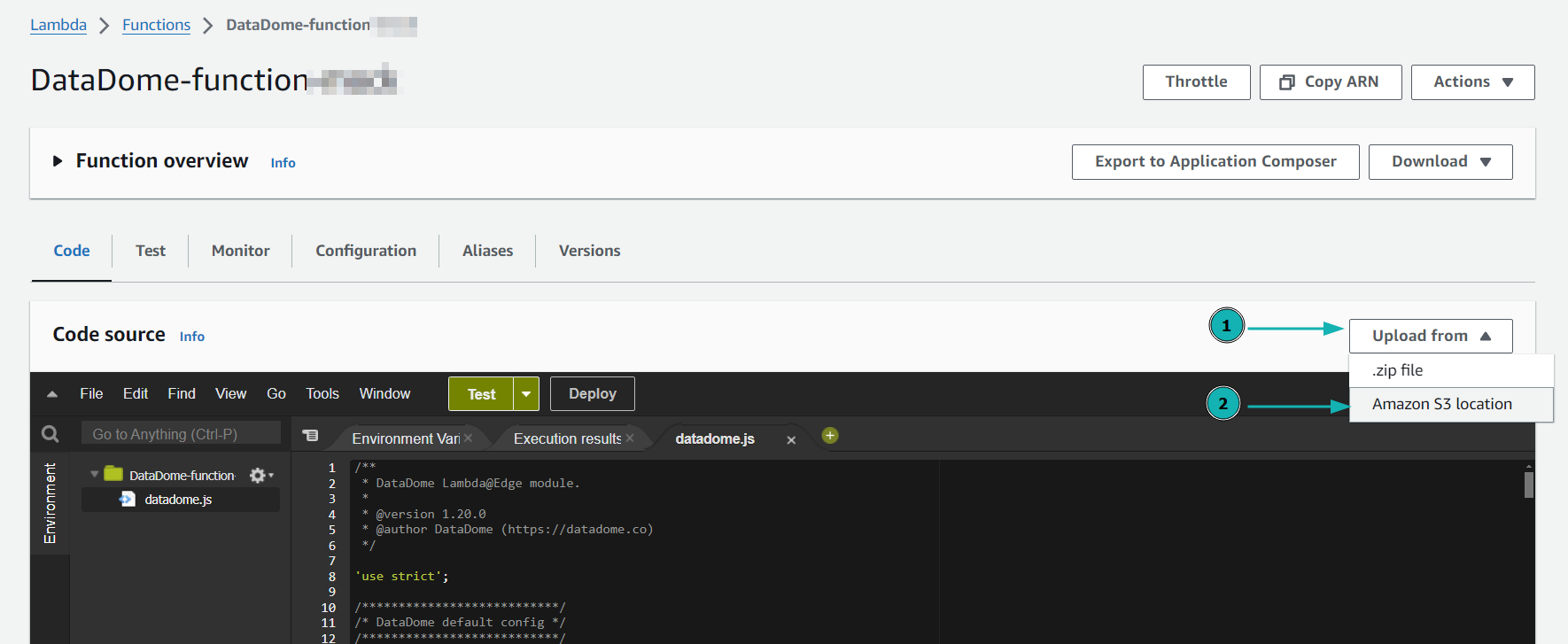Screen dimensions: 1568x644
Task: Select datadome.js in the file tree
Action: [x=178, y=500]
